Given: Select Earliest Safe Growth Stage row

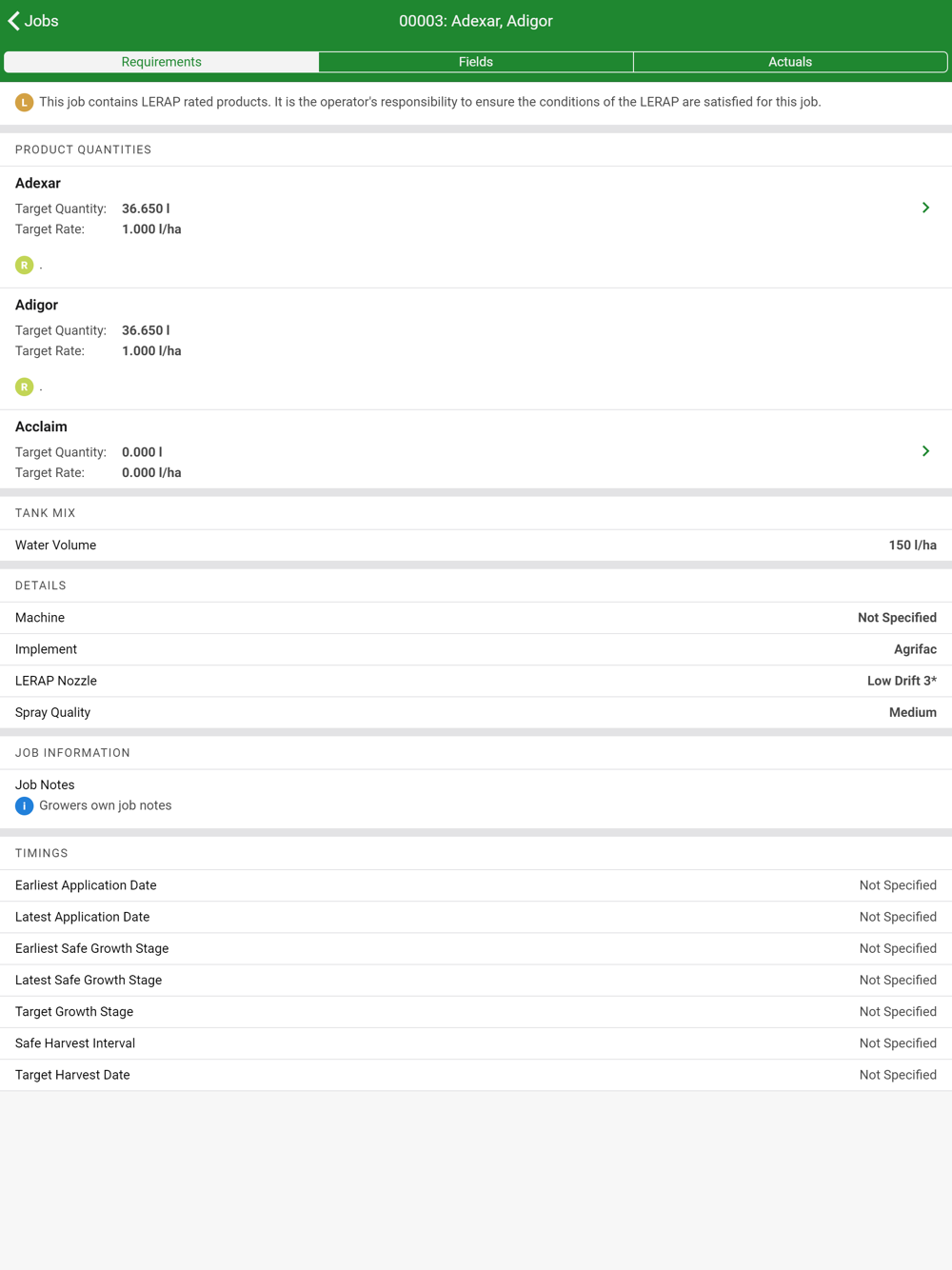Looking at the screenshot, I should click(x=476, y=948).
